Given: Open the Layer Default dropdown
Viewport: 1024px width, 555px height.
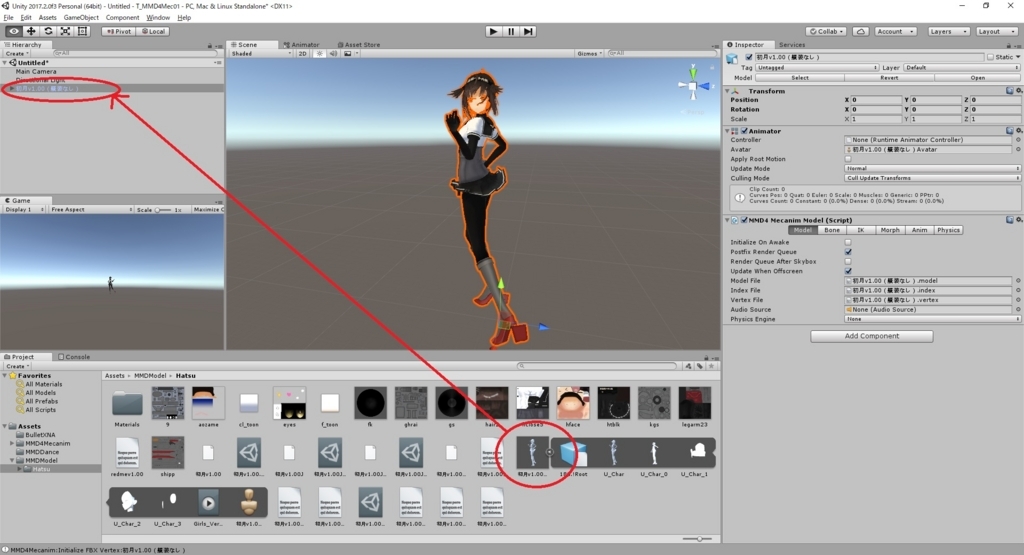Looking at the screenshot, I should (961, 67).
